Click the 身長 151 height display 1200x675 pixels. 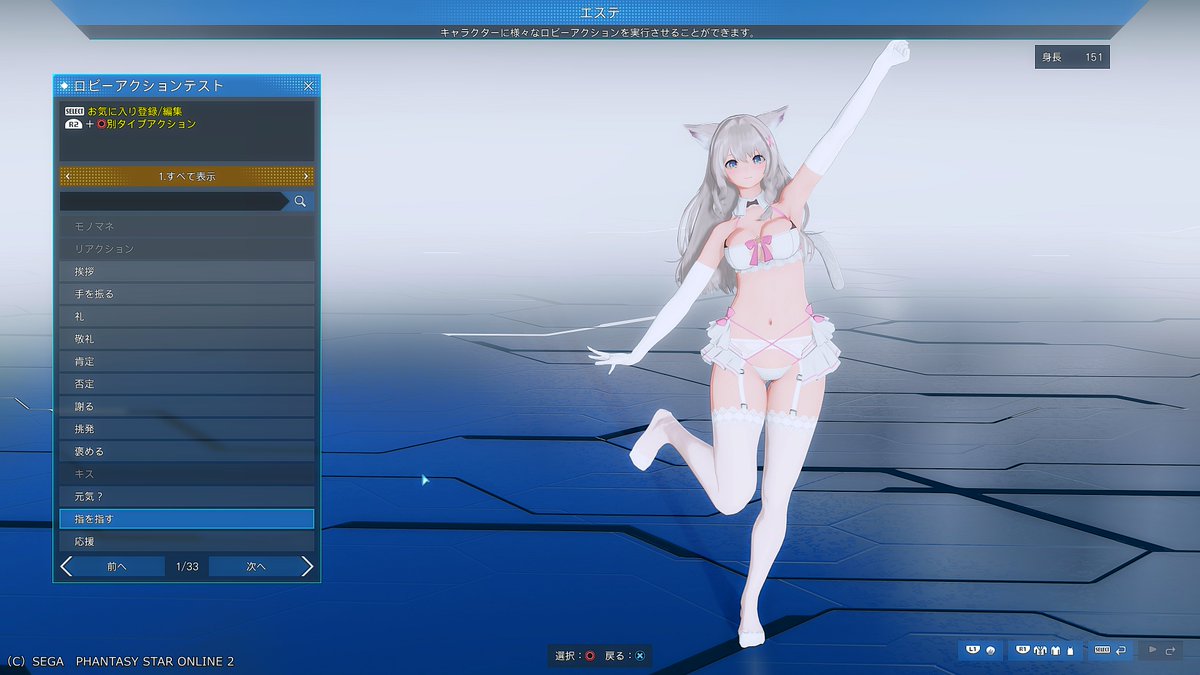tap(1072, 57)
